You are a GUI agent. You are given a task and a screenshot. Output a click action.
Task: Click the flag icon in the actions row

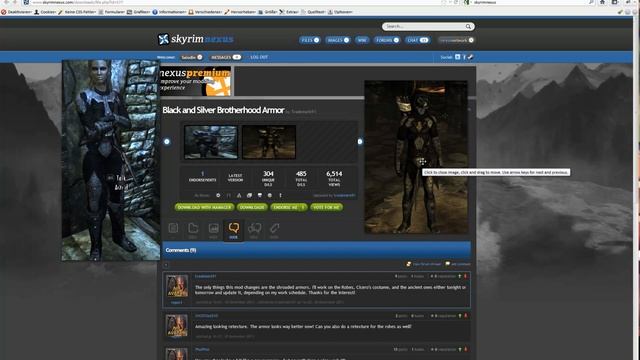tap(229, 196)
